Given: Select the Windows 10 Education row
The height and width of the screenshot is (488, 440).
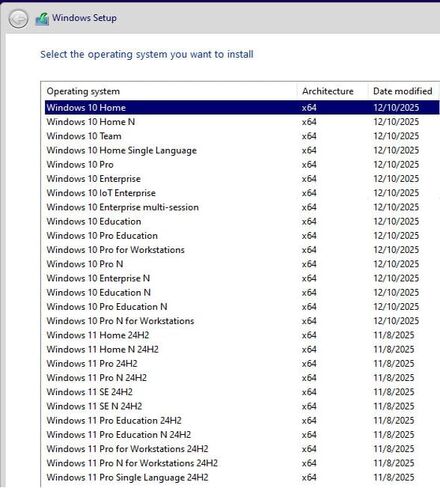Looking at the screenshot, I should (242, 221).
